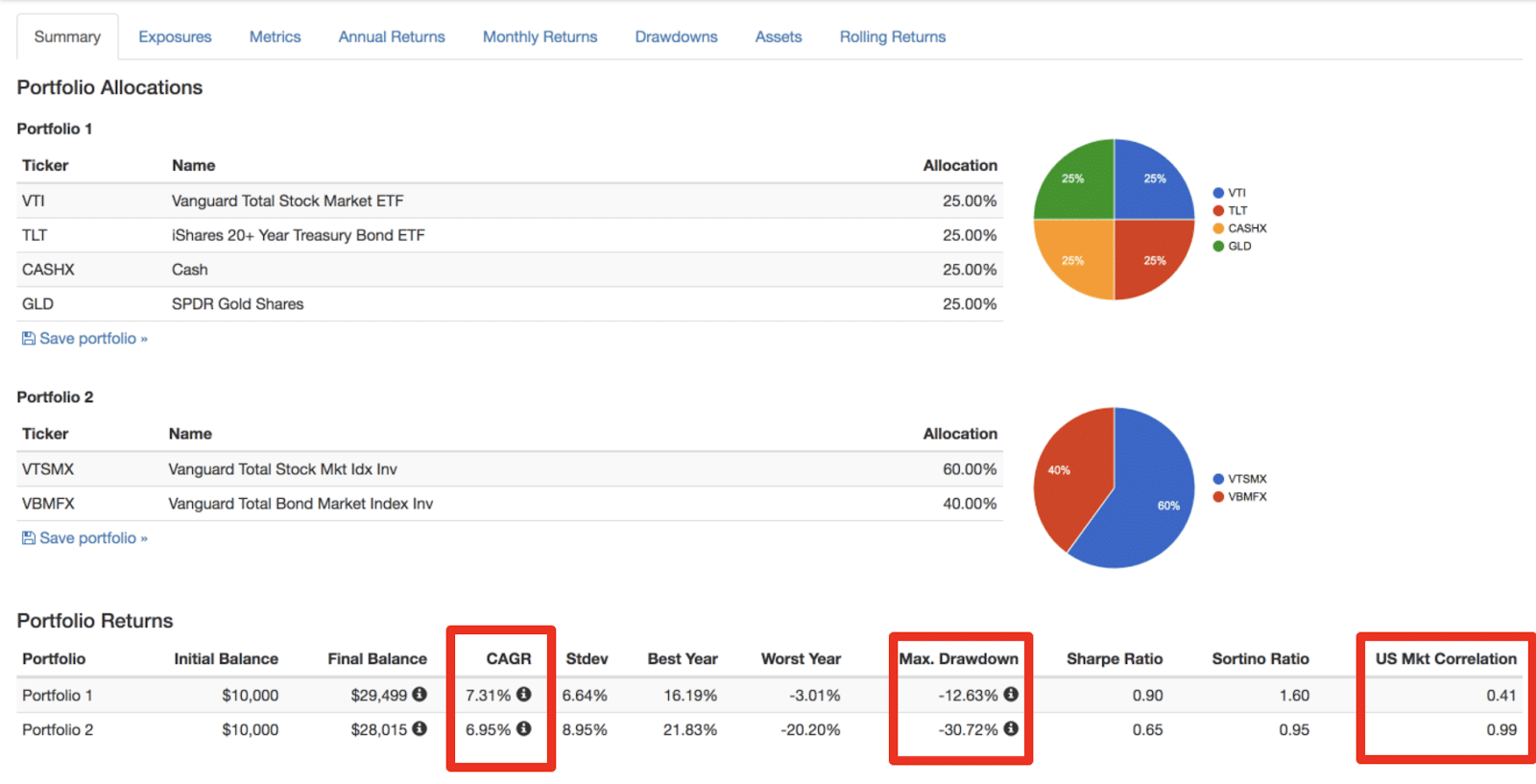
Task: Click the red TLT legend dot
Action: pos(1218,210)
